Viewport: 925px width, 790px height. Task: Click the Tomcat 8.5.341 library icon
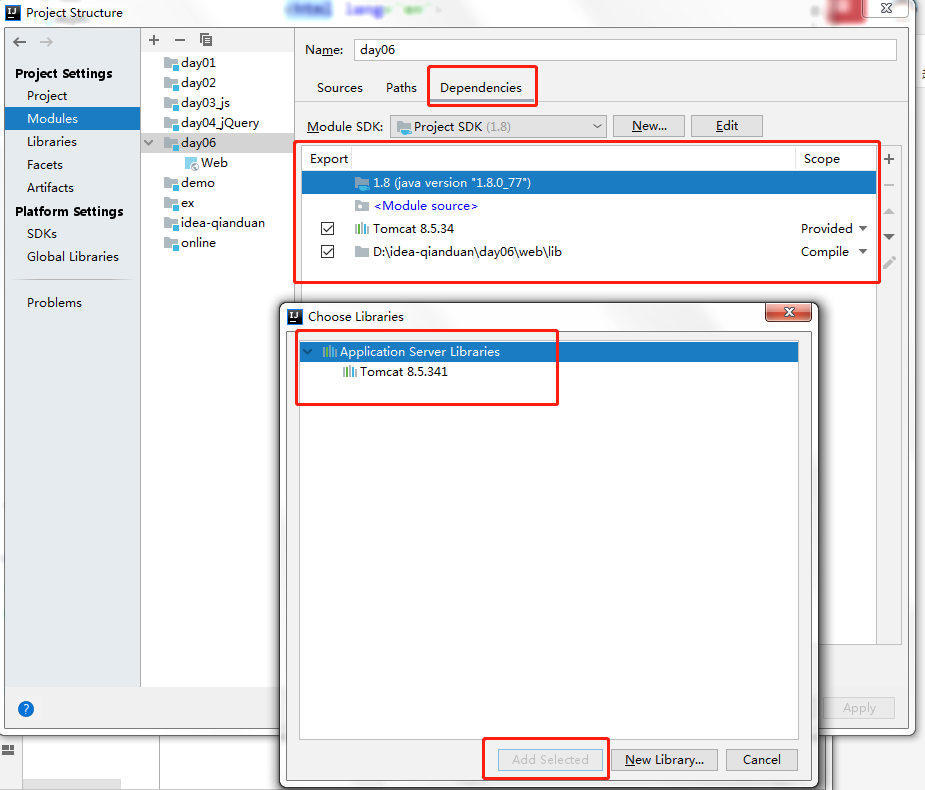350,372
